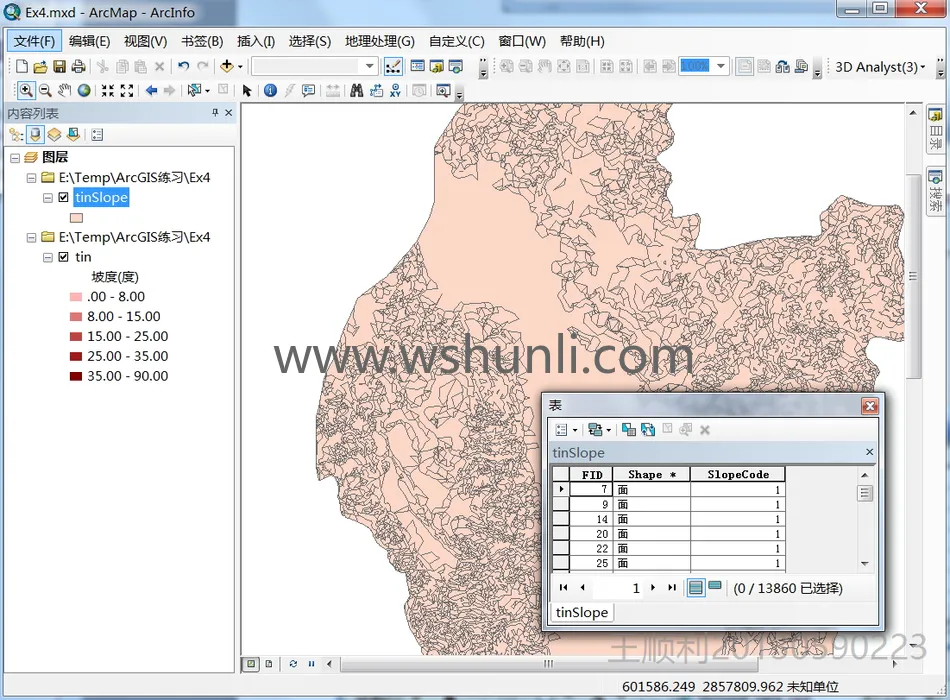The width and height of the screenshot is (950, 700).
Task: Click the Full Extent globe icon
Action: [x=84, y=90]
